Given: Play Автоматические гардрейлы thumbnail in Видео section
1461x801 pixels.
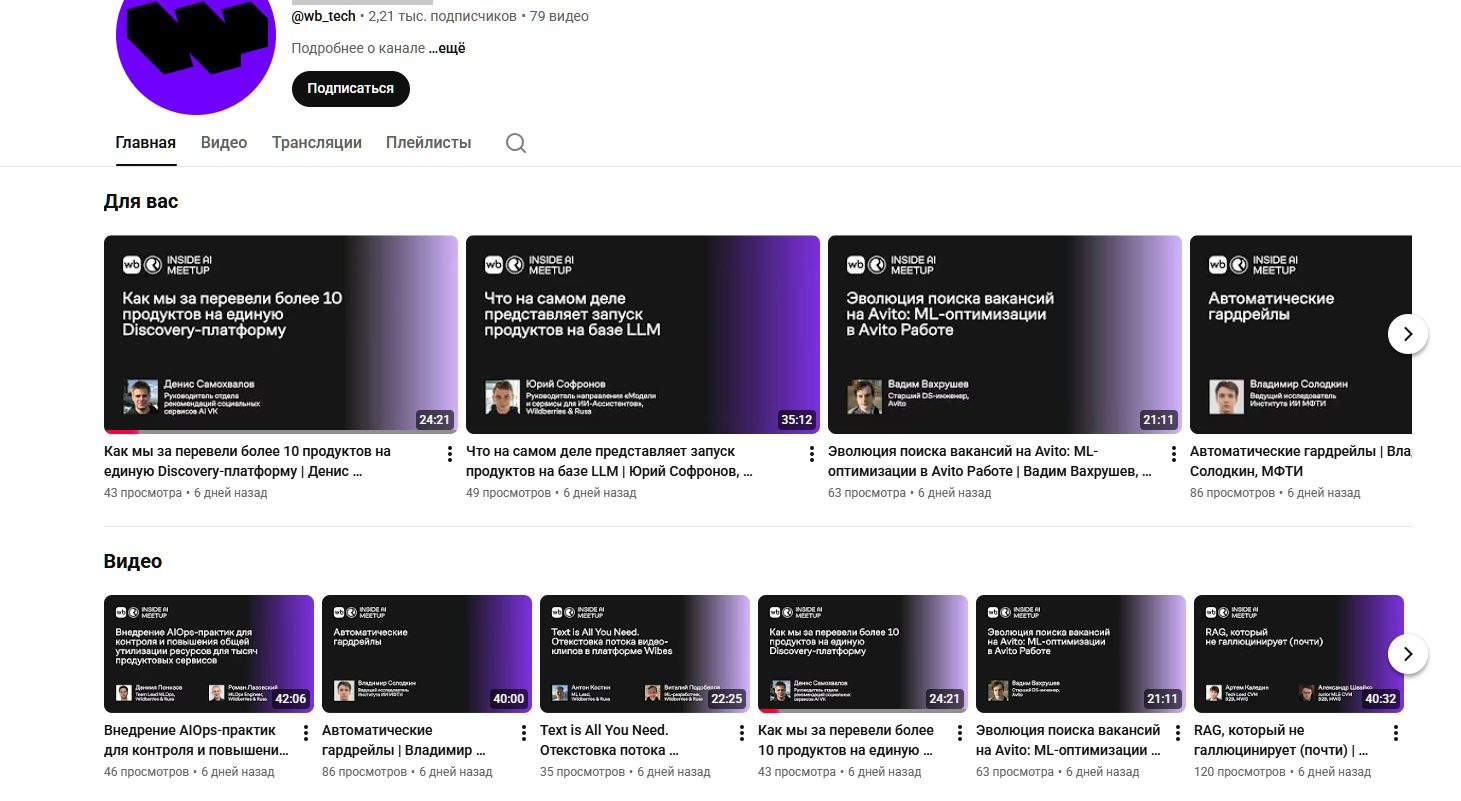Looking at the screenshot, I should pyautogui.click(x=427, y=654).
